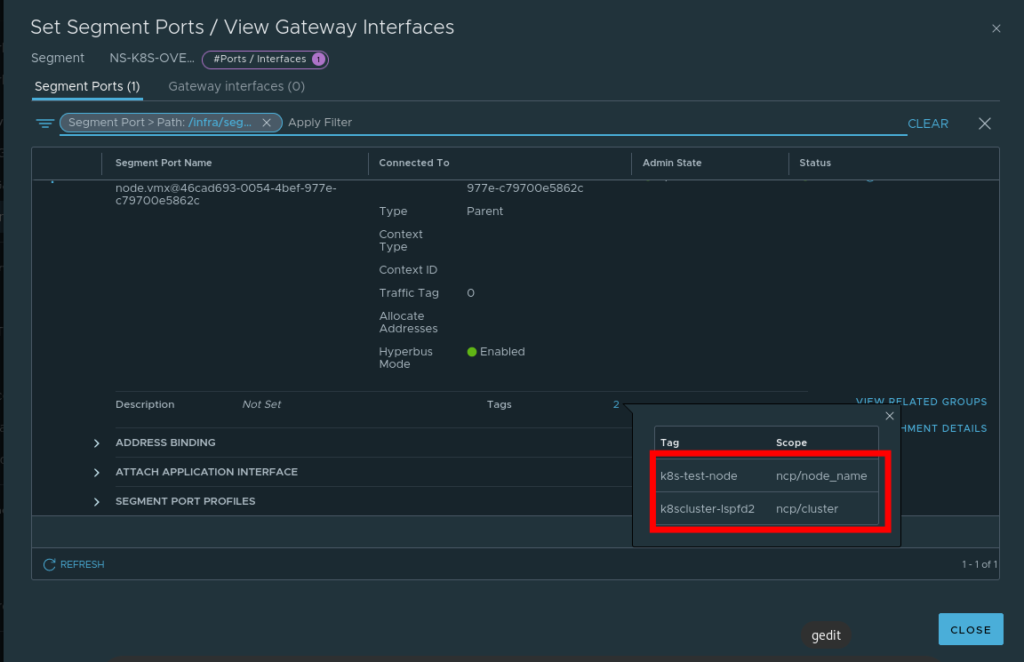Click the Scope column header in popup

tap(791, 443)
